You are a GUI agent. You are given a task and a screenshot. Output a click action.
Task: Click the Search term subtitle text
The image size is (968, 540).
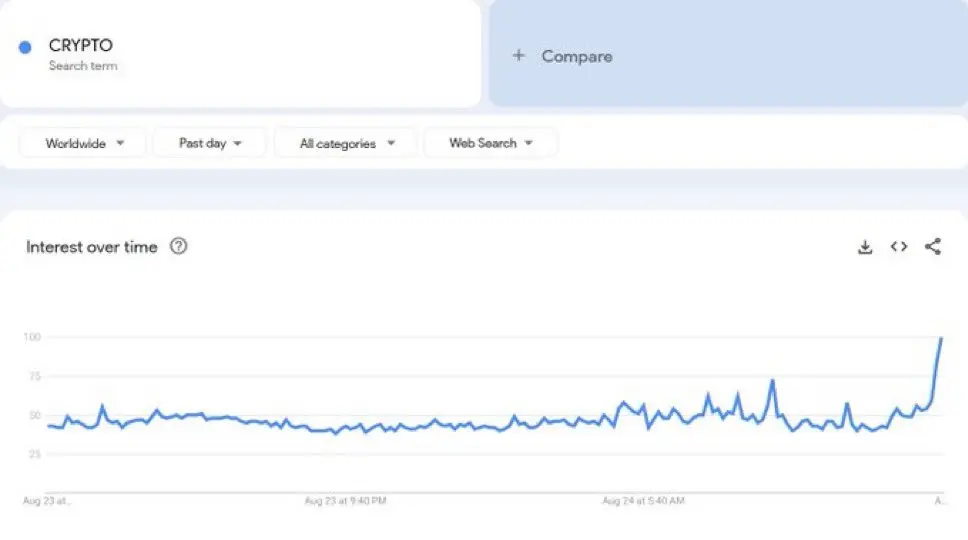click(83, 65)
